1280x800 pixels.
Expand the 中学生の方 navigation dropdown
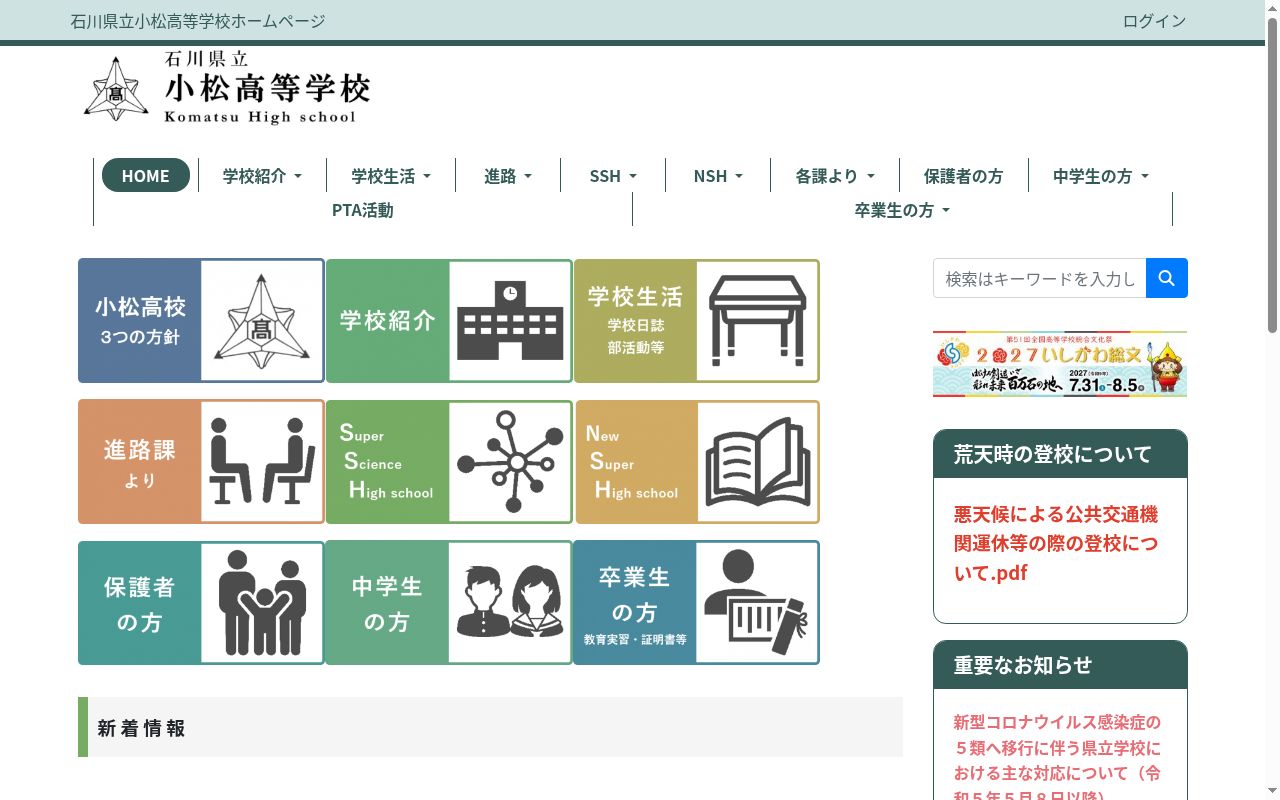tap(1100, 175)
